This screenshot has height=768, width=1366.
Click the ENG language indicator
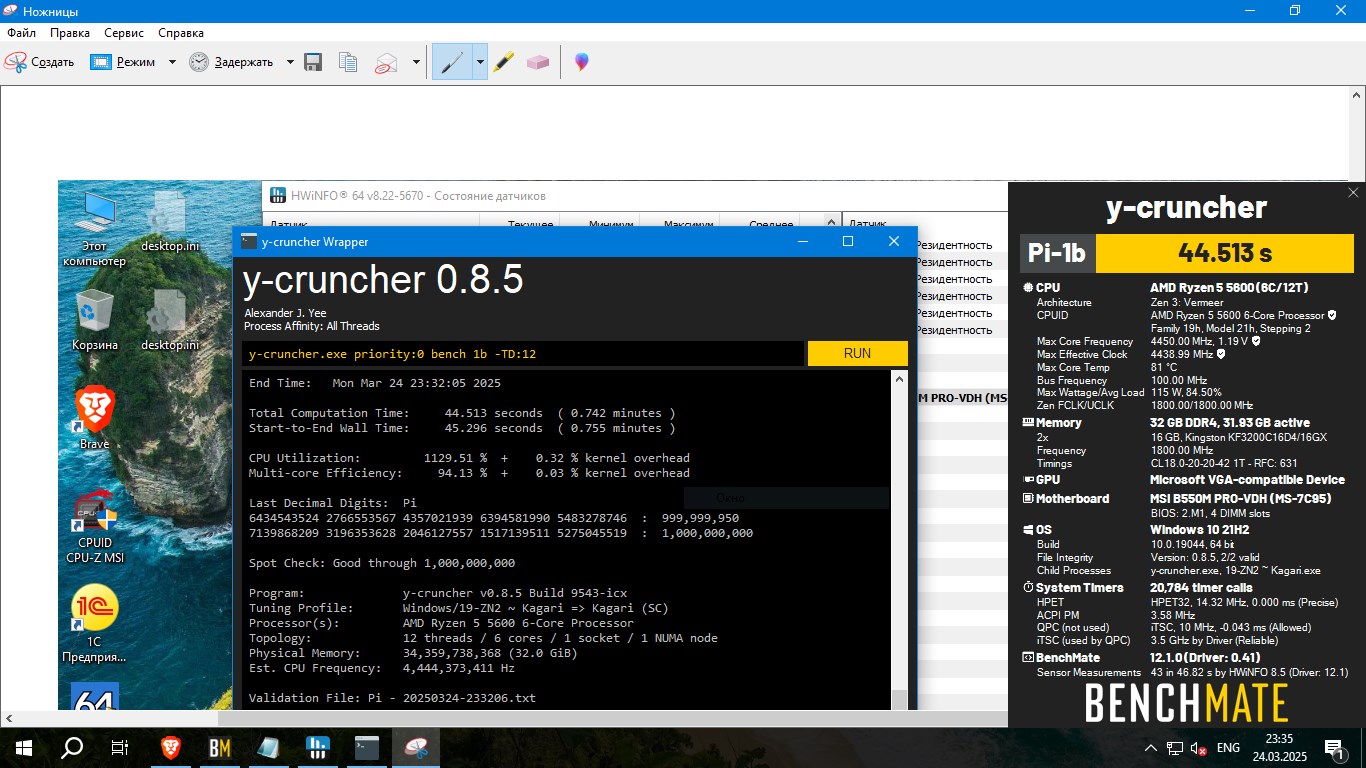(1228, 747)
